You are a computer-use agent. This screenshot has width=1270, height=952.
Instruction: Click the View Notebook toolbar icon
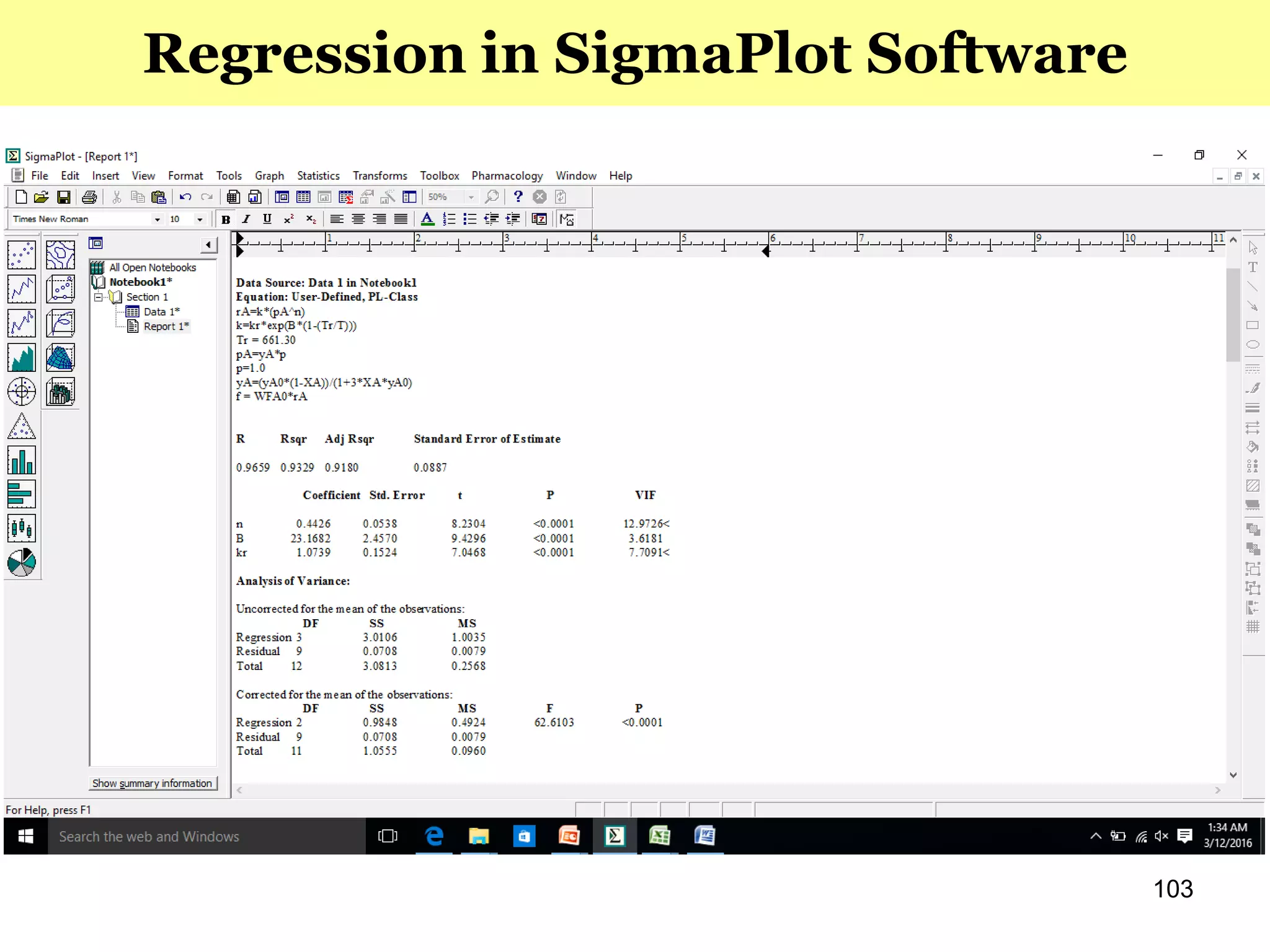(x=282, y=197)
